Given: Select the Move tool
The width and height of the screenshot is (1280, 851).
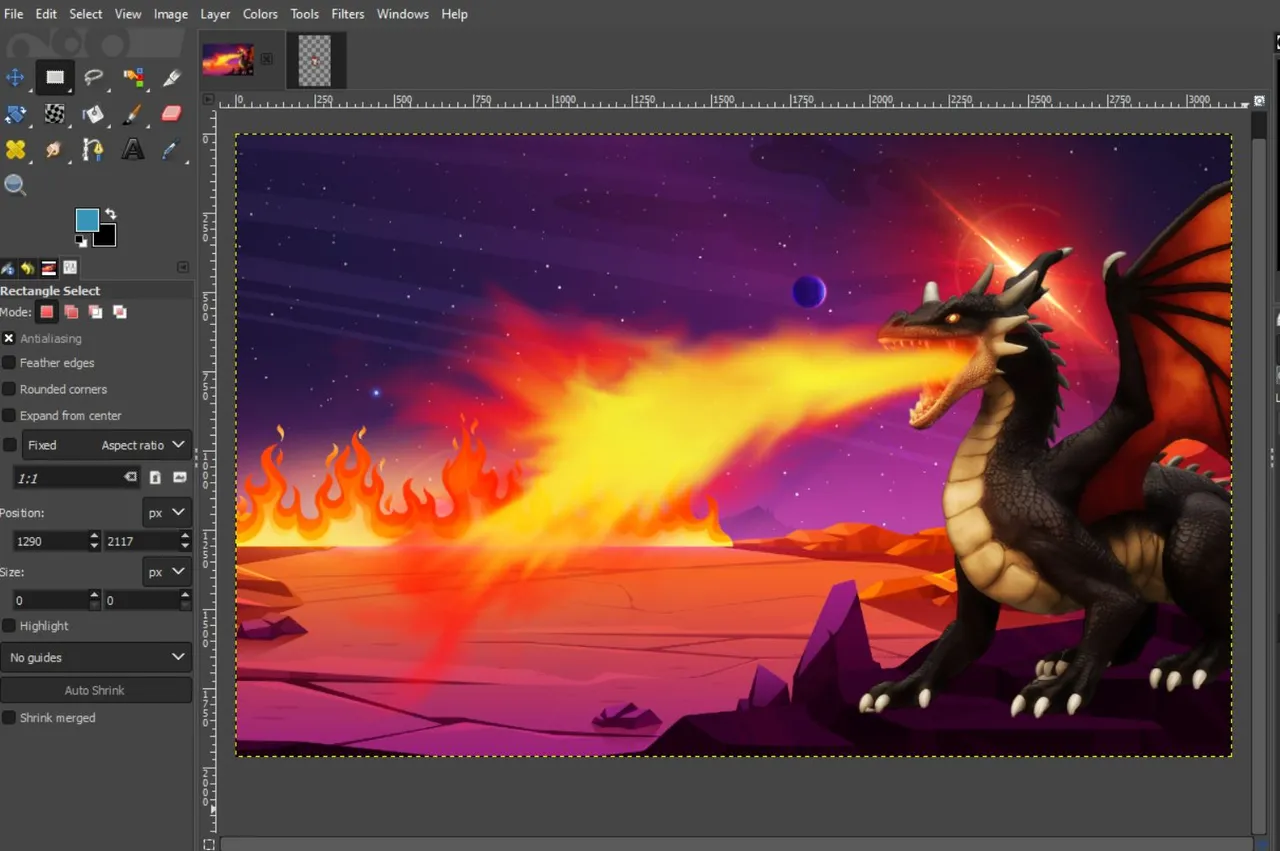Looking at the screenshot, I should click(x=15, y=77).
